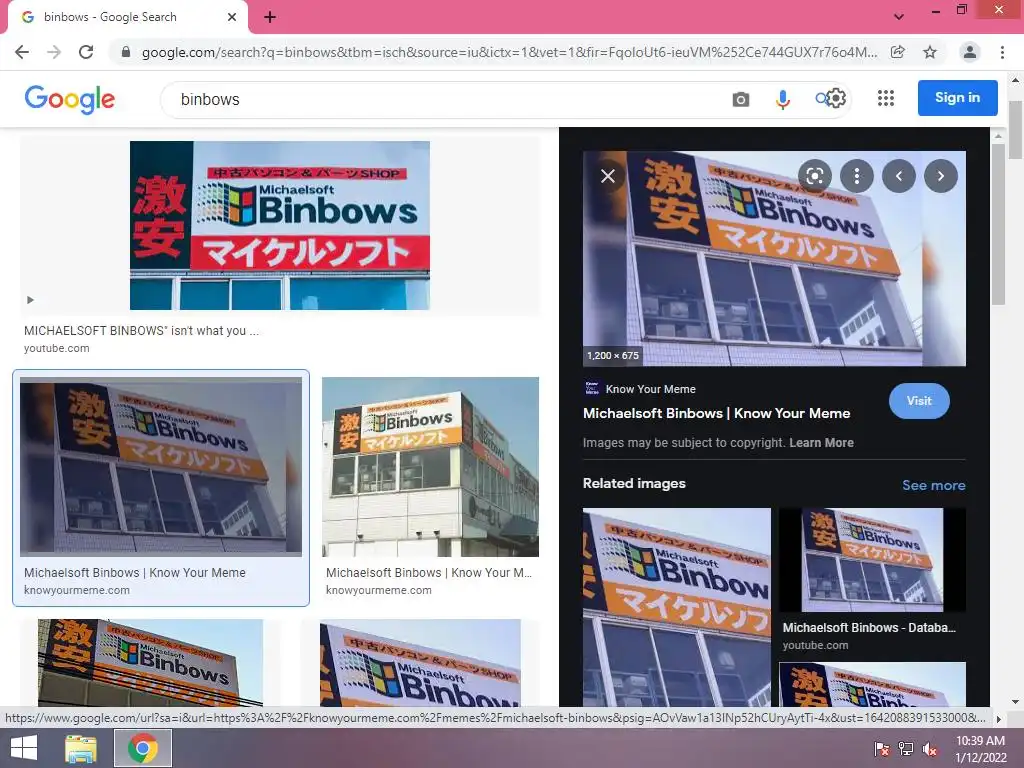The image size is (1024, 768).
Task: Click the page scrollbar up arrow
Action: point(1015,80)
